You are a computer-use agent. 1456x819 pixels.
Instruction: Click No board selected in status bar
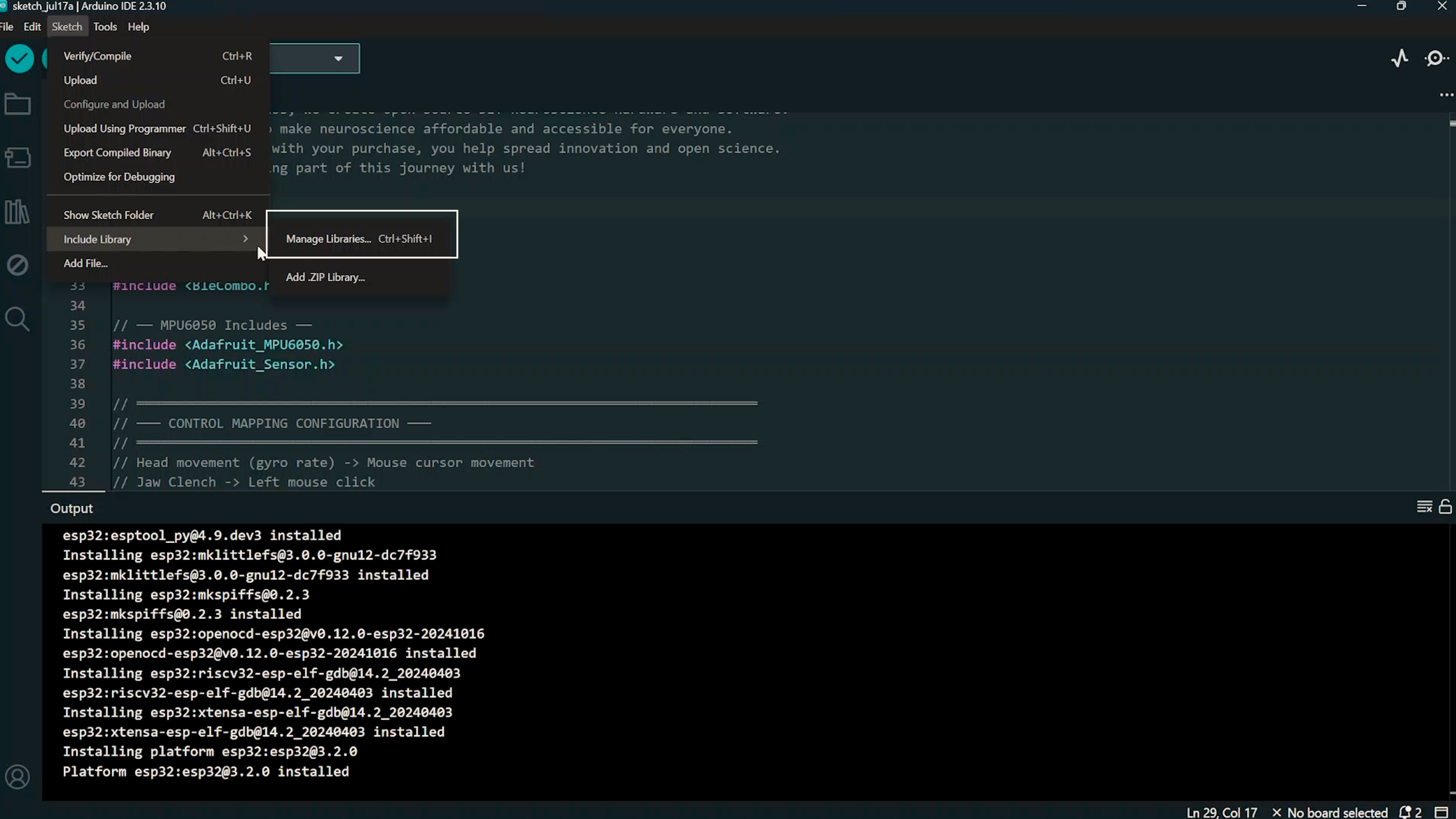(1330, 812)
